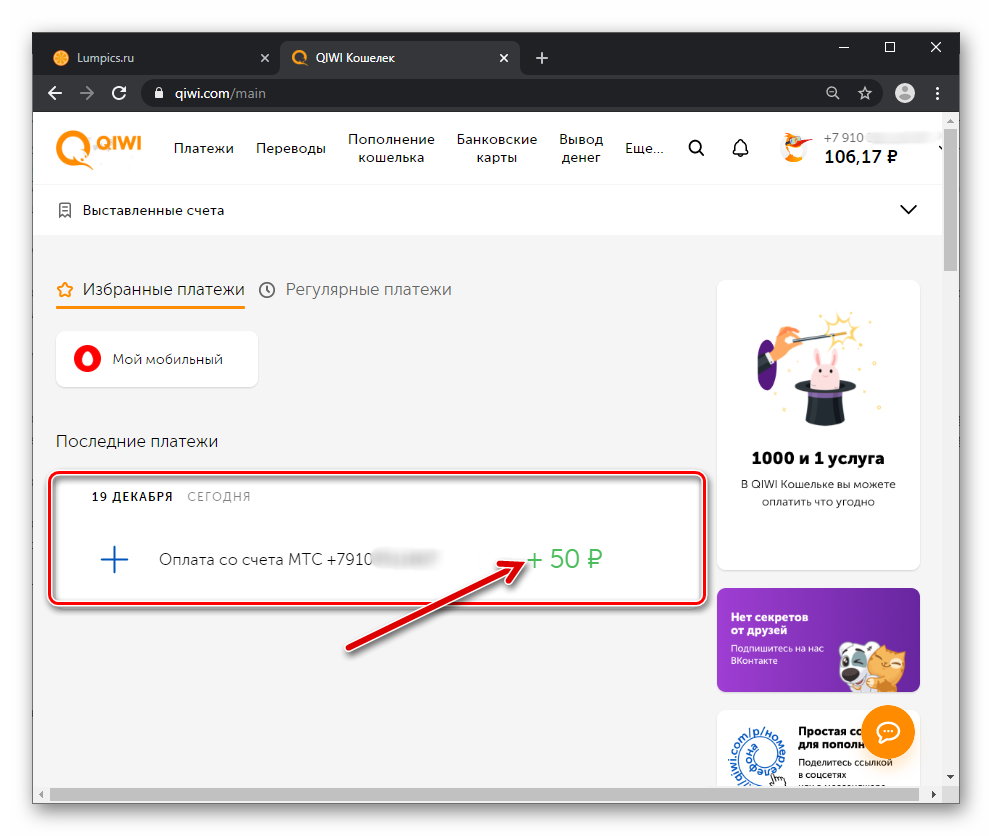Screen dimensions: 992x836
Task: Open the Платежи menu item
Action: (x=204, y=148)
